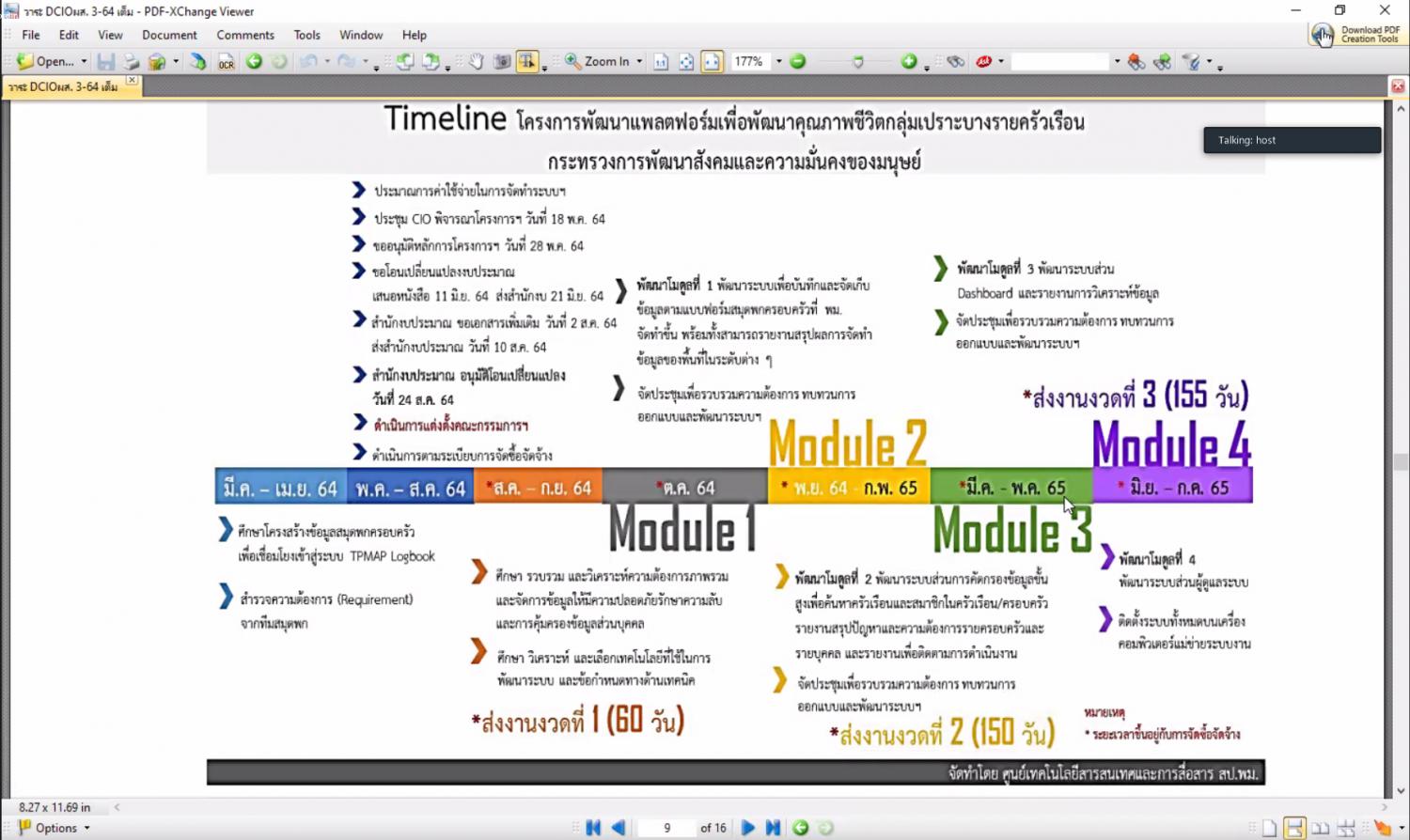Go to previous view with green arrow
1410x840 pixels.
[254, 61]
